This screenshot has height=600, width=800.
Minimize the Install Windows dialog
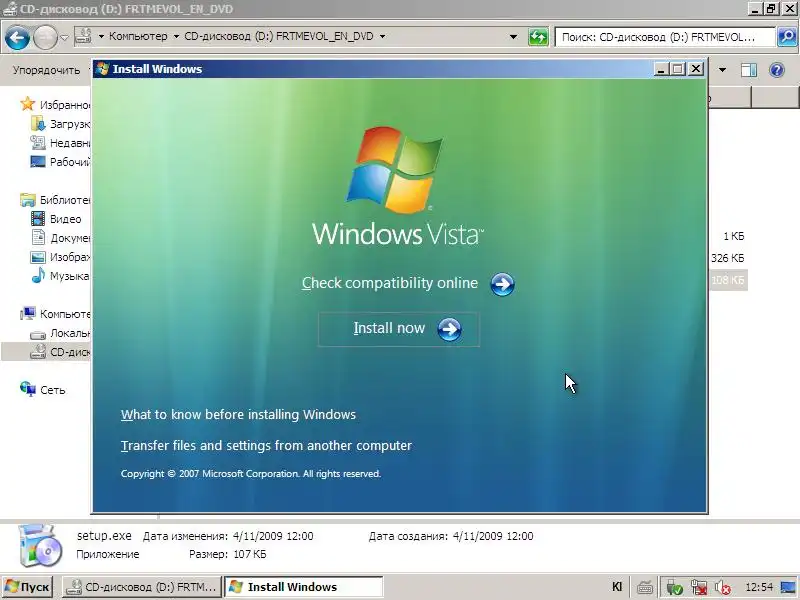(x=661, y=69)
